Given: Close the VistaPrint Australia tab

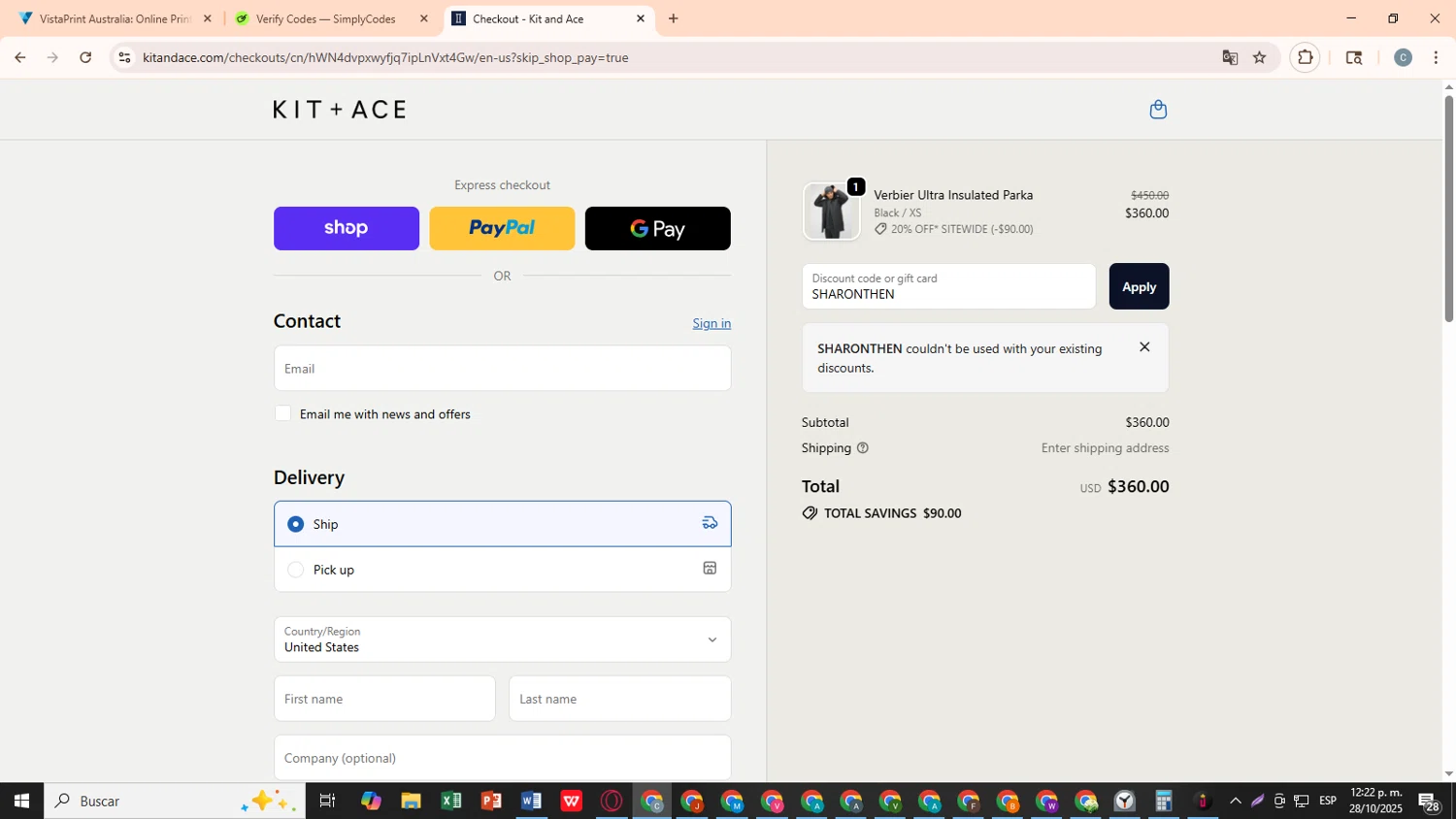Looking at the screenshot, I should [207, 18].
